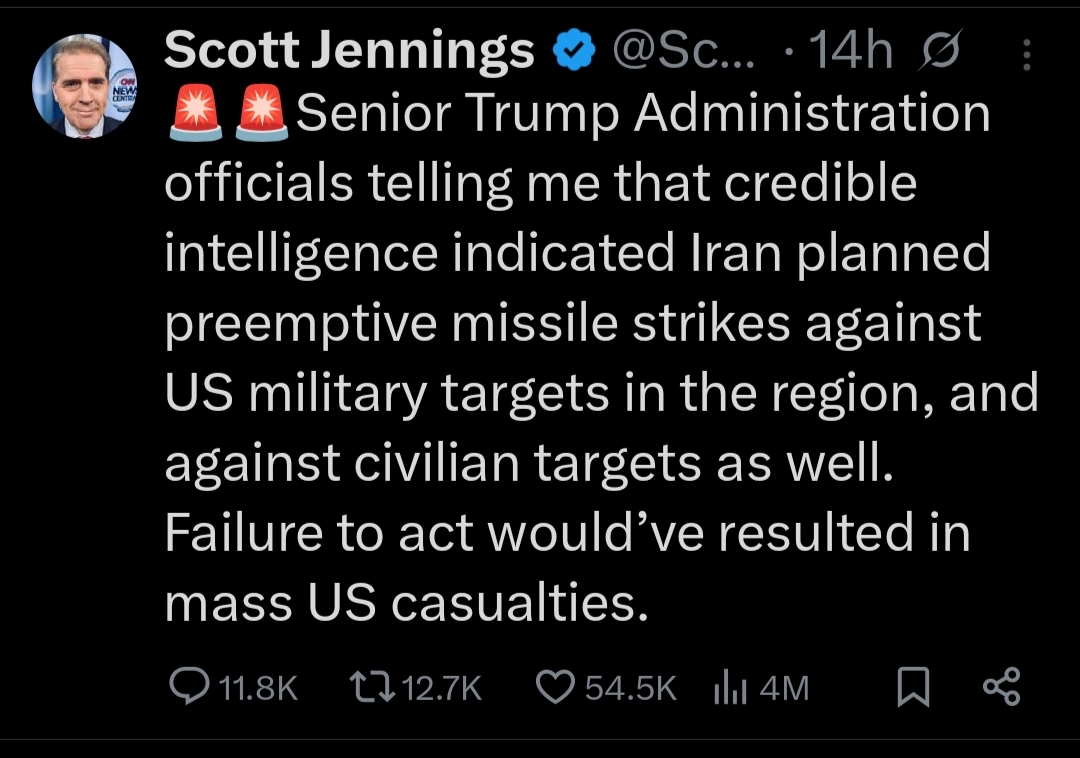The image size is (1080, 758).
Task: Open Scott Jennings' profile picture
Action: (x=85, y=86)
